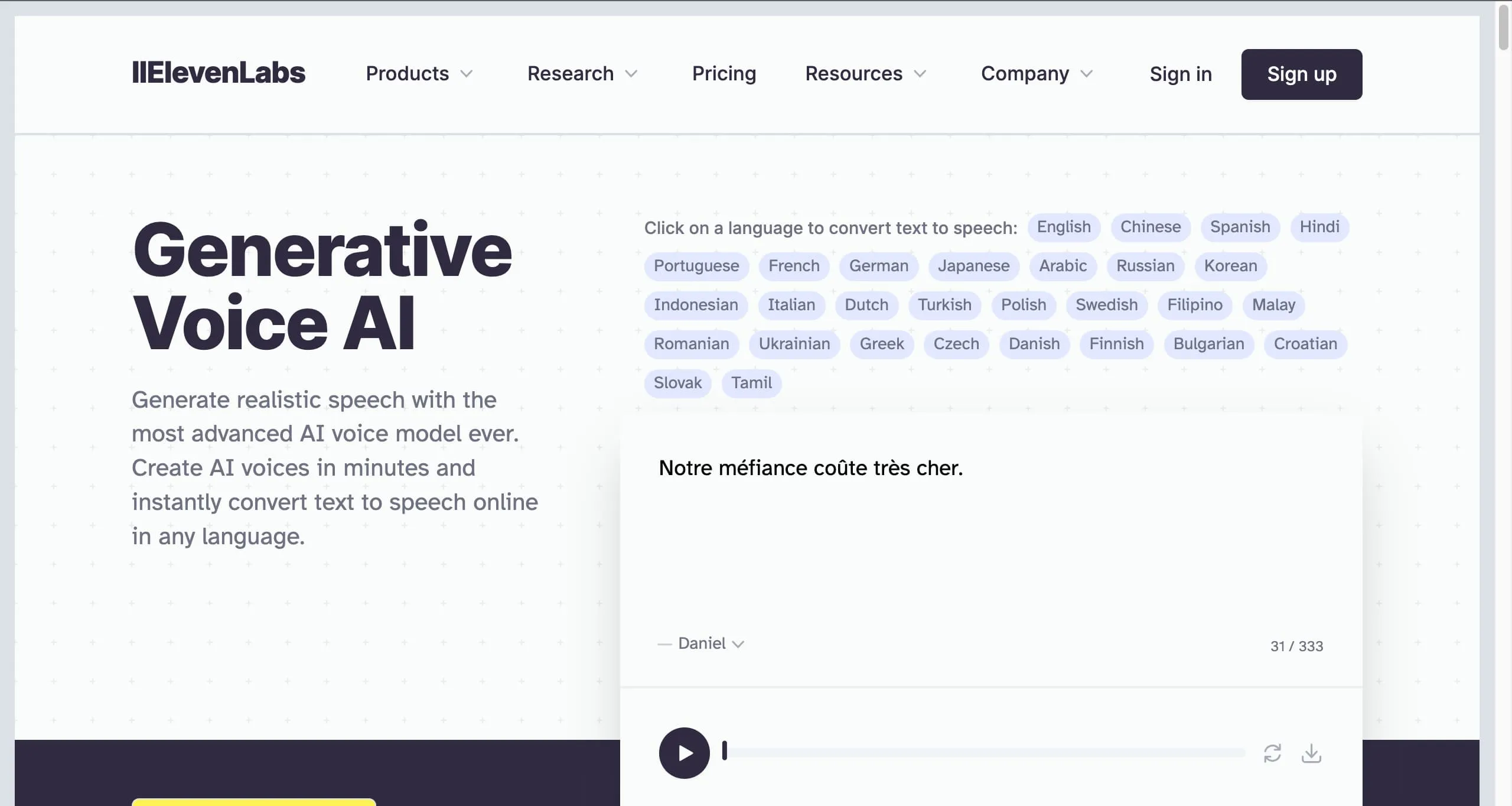Expand the Resources menu

[x=865, y=74]
